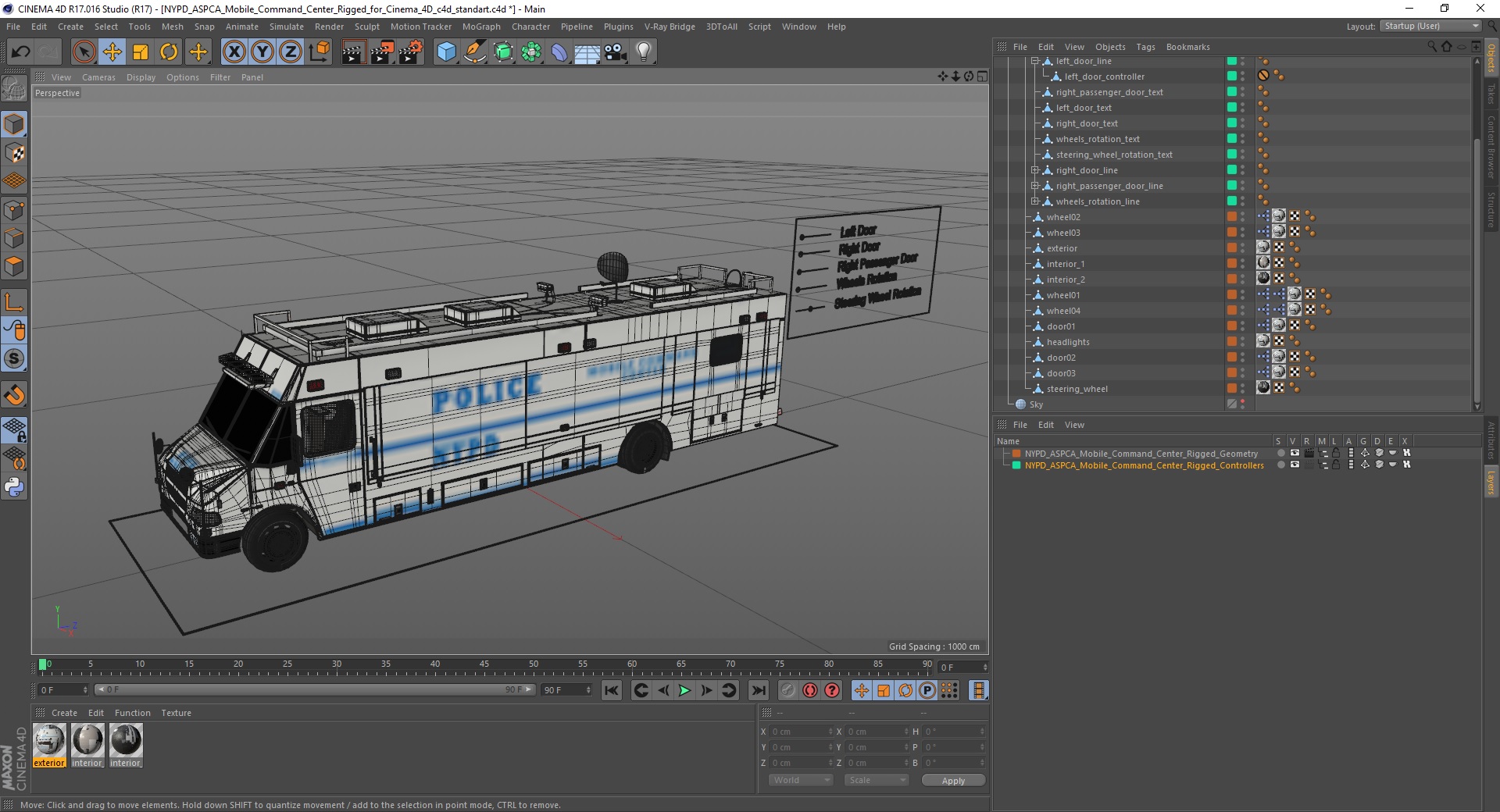Switch to Make Editable mode icon
The height and width of the screenshot is (812, 1500).
click(x=14, y=89)
